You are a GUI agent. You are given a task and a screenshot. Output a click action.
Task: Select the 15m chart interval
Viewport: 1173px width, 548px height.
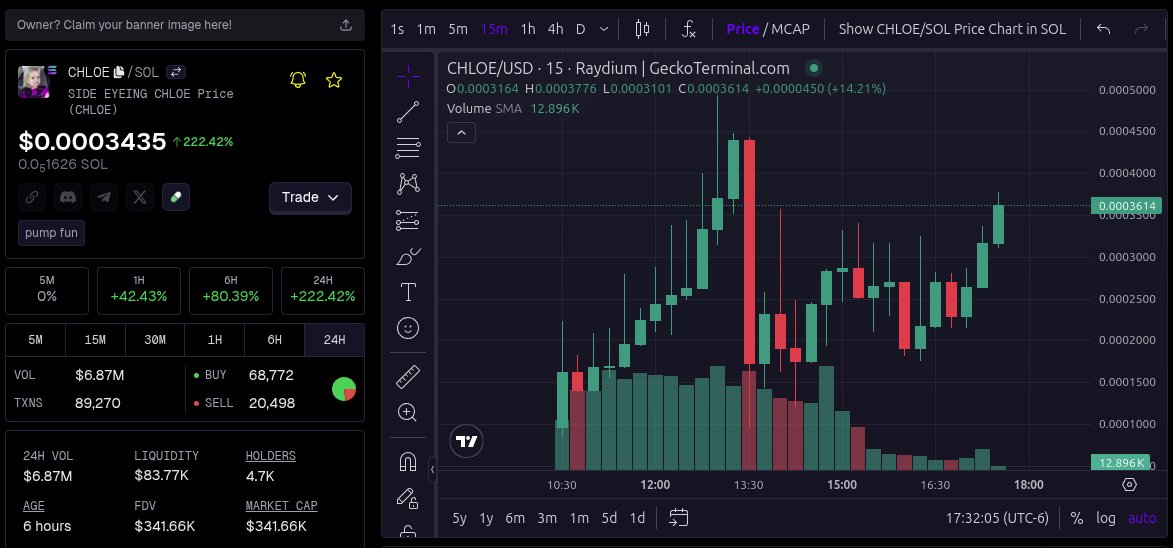point(494,29)
